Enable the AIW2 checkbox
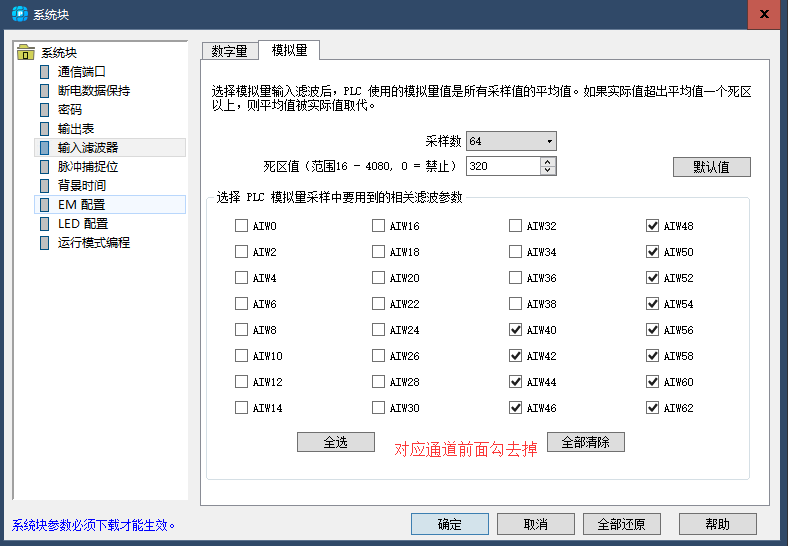This screenshot has width=789, height=546. pyautogui.click(x=242, y=251)
